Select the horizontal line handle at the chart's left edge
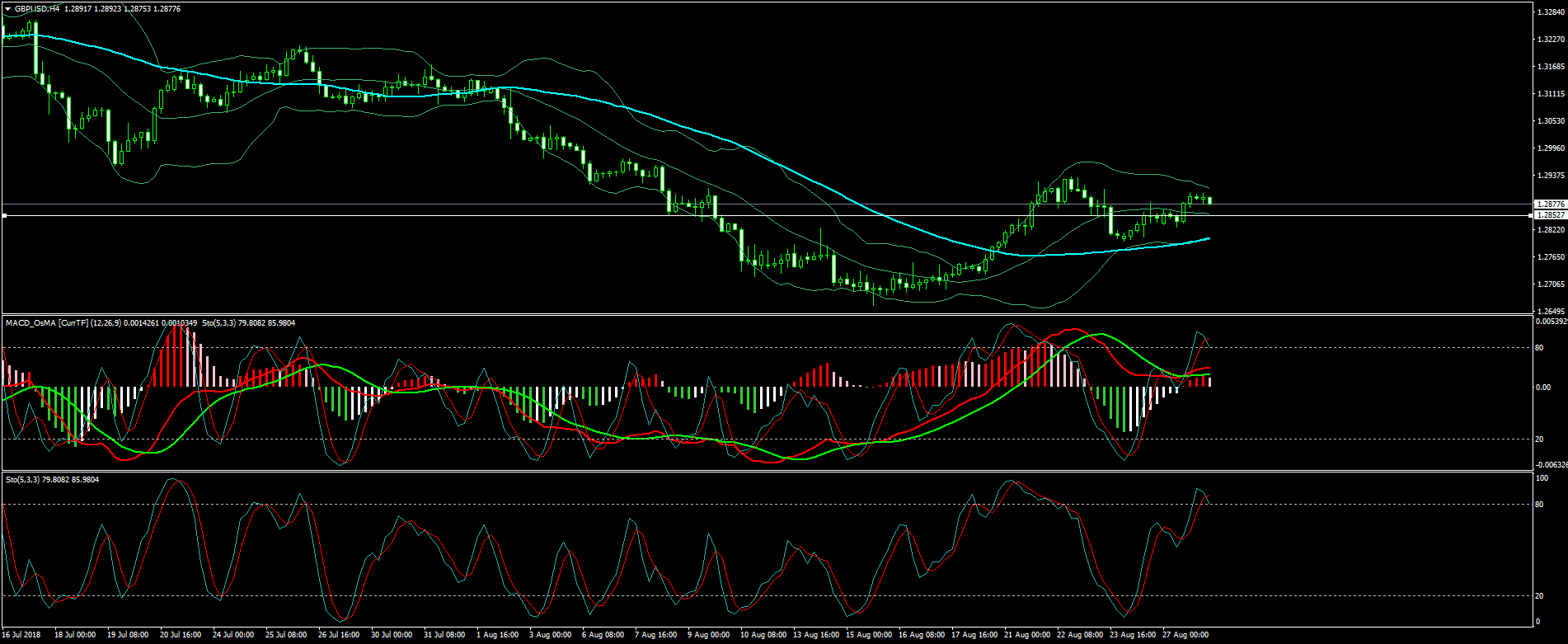Viewport: 1568px width, 644px height. [4, 215]
